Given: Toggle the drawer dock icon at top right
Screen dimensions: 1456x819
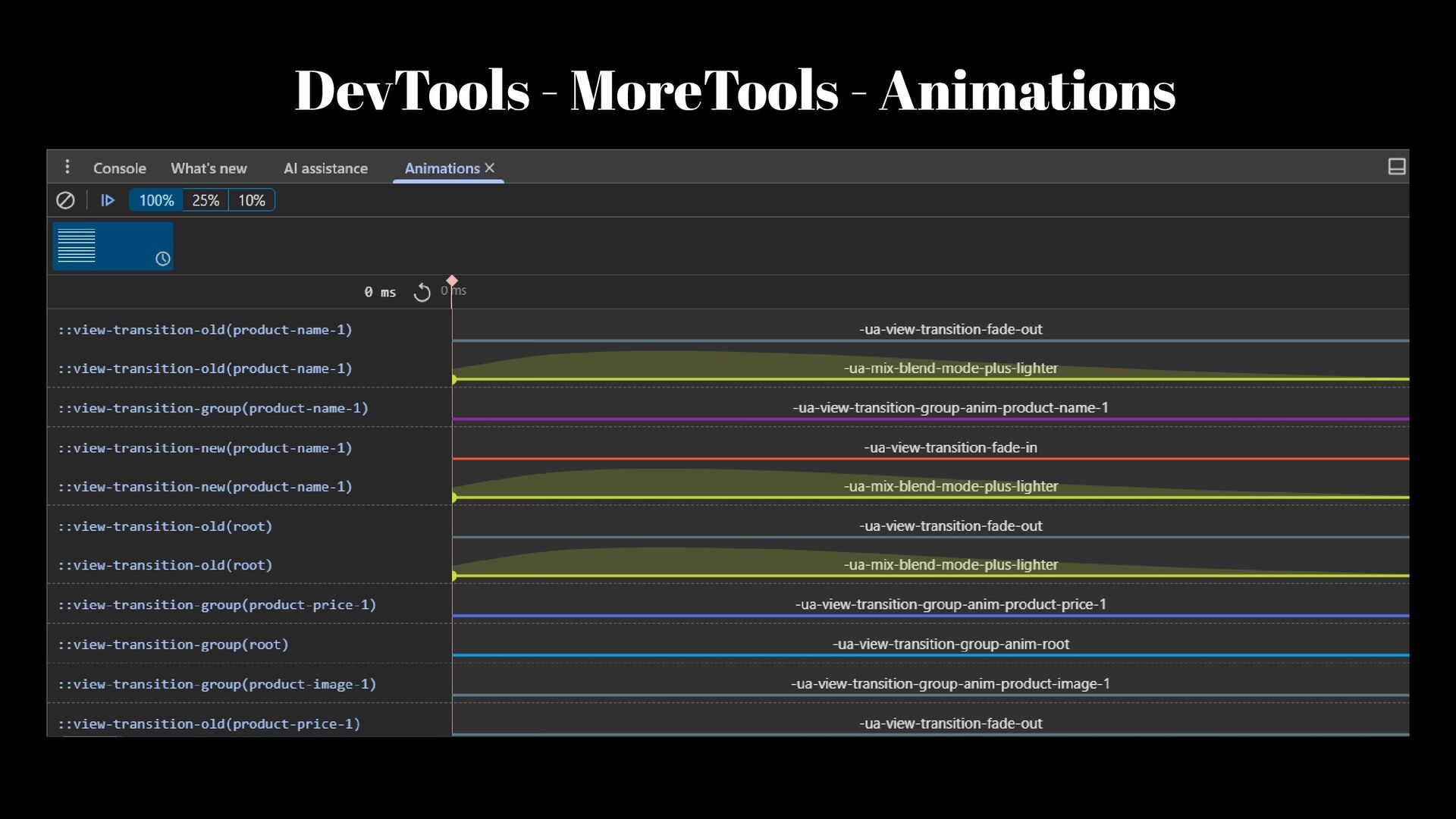Looking at the screenshot, I should (x=1396, y=167).
